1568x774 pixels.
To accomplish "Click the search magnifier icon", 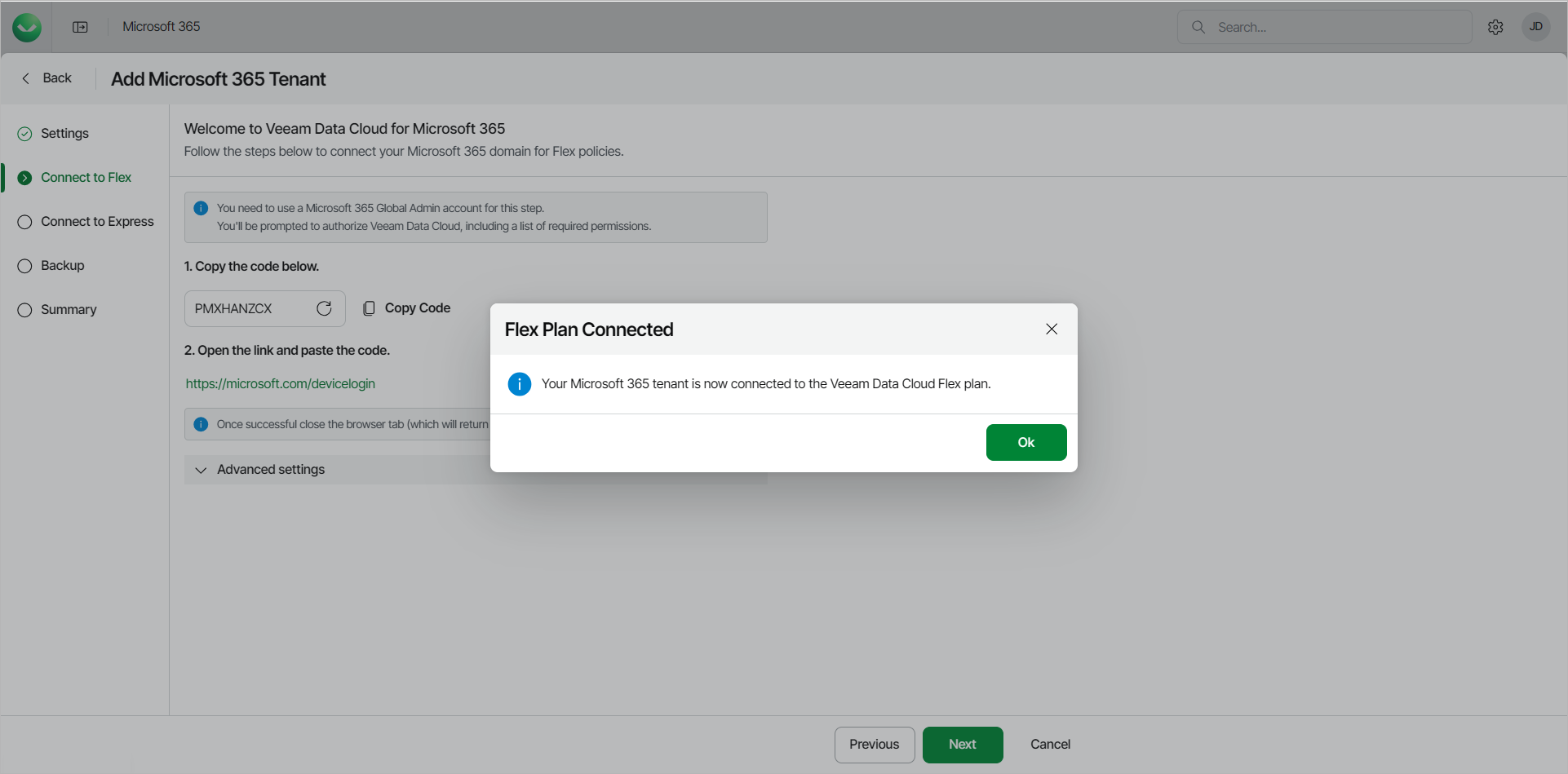I will click(x=1198, y=27).
